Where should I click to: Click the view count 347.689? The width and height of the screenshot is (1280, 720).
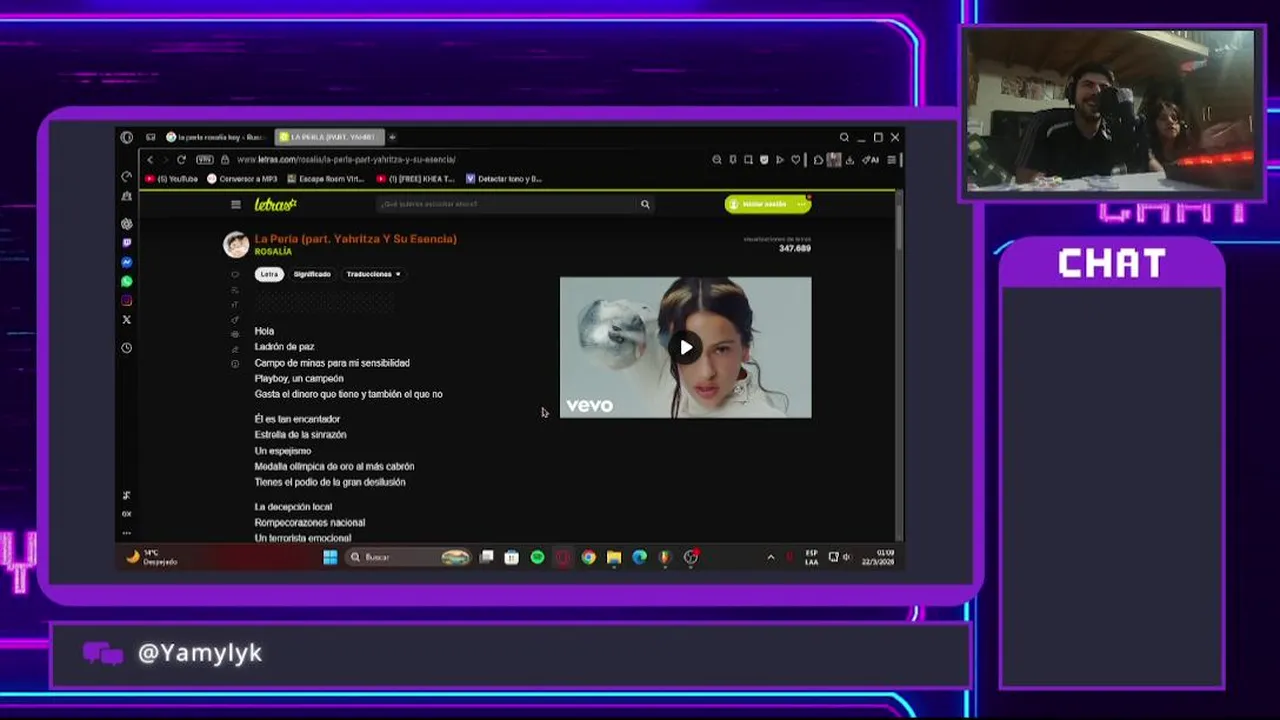[795, 249]
